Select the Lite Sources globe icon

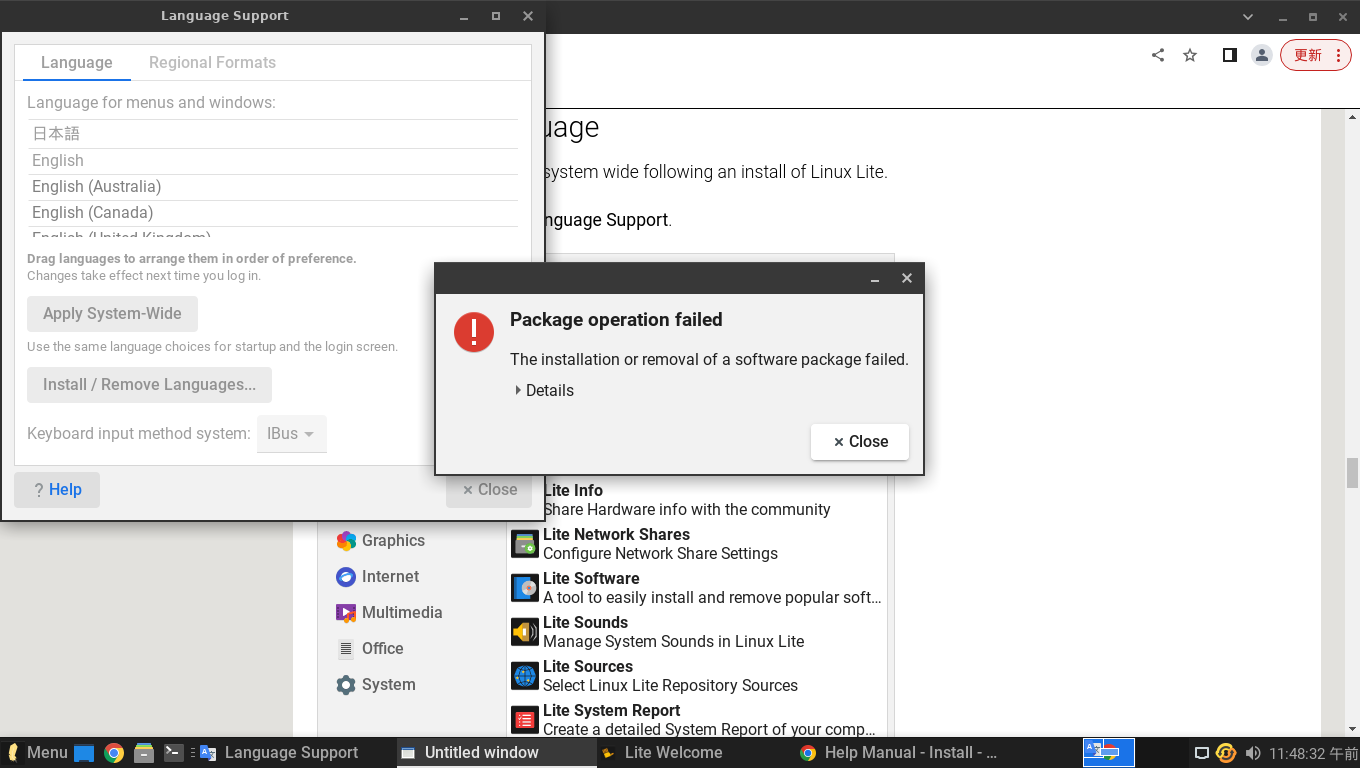click(x=524, y=675)
